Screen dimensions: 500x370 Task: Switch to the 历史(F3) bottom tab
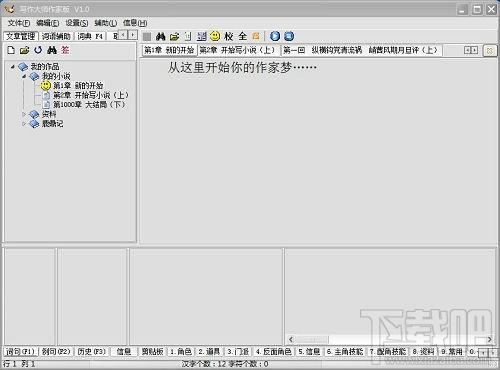(x=91, y=352)
